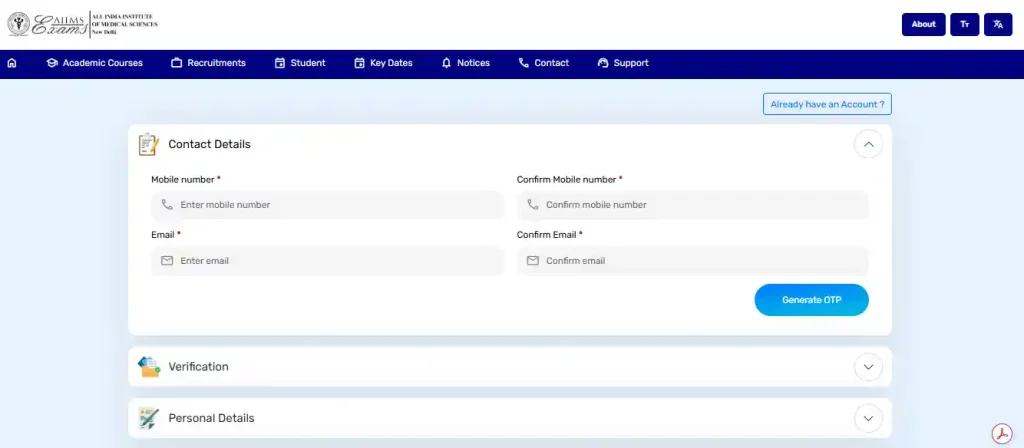Image resolution: width=1024 pixels, height=448 pixels.
Task: Open the language translate button
Action: 998,24
